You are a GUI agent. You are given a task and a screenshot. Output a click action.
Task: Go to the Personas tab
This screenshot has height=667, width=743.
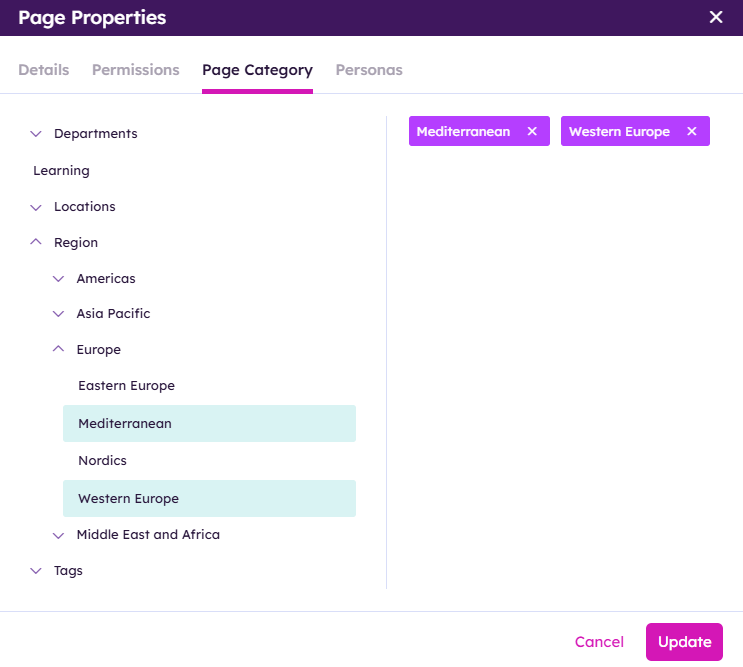pos(369,70)
